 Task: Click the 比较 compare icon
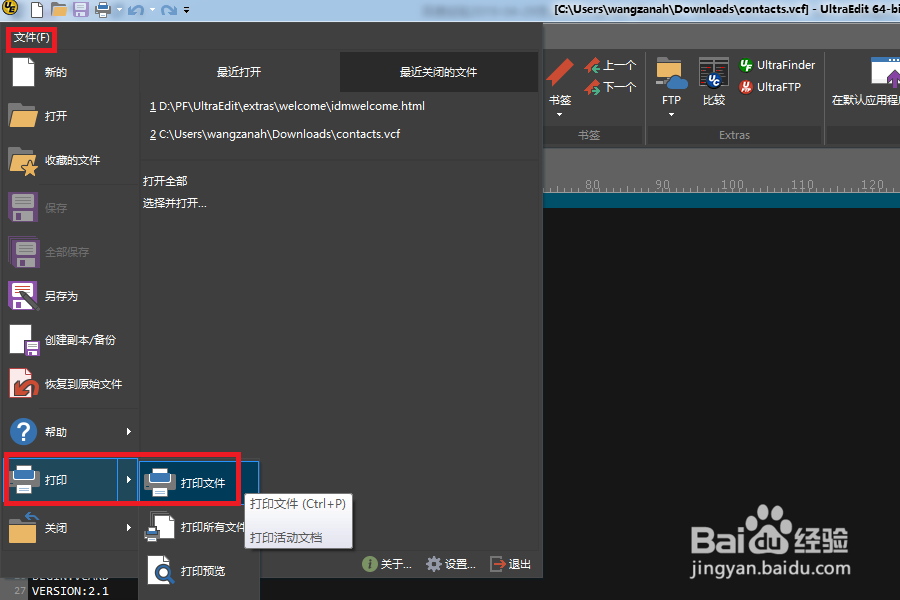pos(714,82)
